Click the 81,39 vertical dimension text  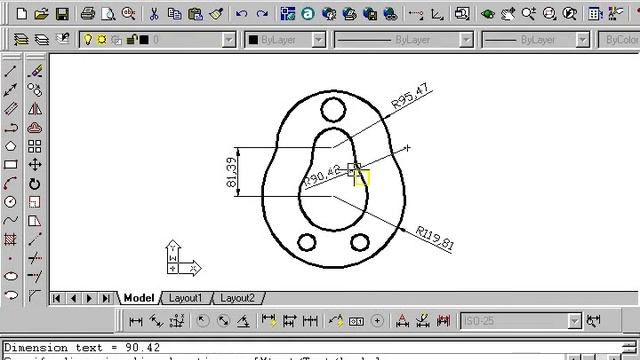pos(231,172)
